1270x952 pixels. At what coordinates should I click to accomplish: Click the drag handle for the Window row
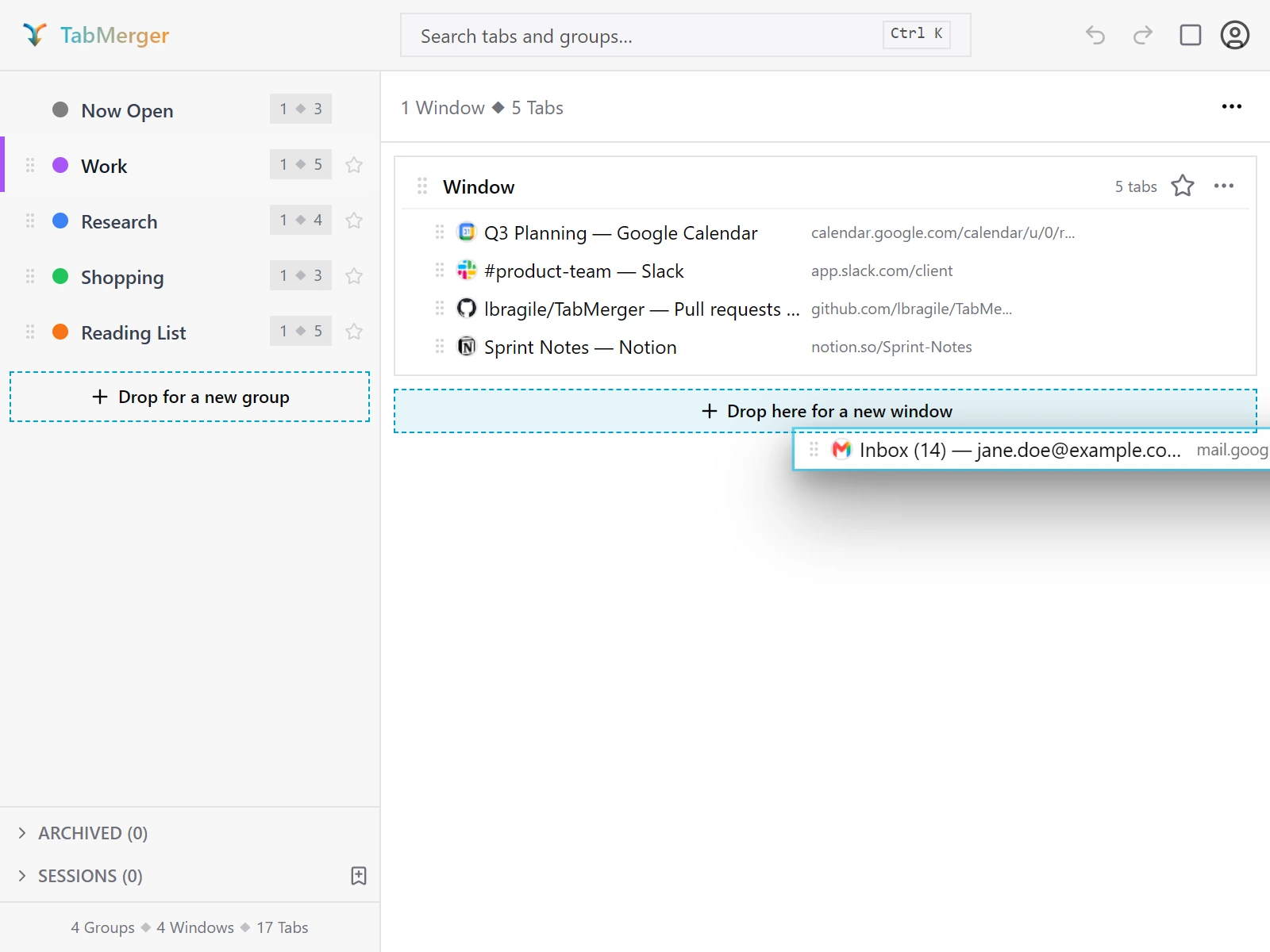point(422,186)
